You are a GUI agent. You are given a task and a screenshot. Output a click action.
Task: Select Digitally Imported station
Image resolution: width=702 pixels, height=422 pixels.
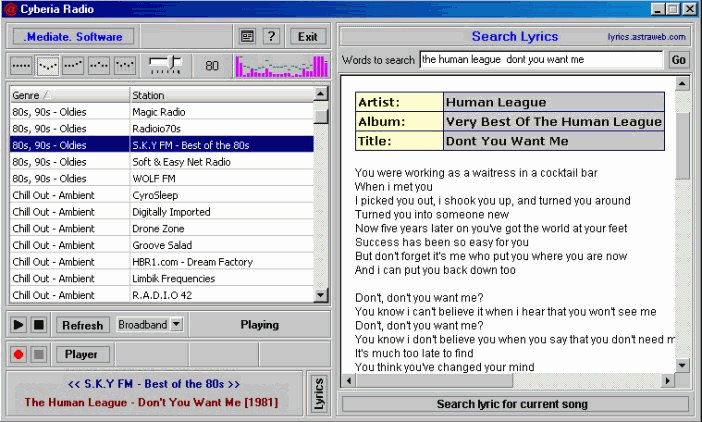coord(162,212)
